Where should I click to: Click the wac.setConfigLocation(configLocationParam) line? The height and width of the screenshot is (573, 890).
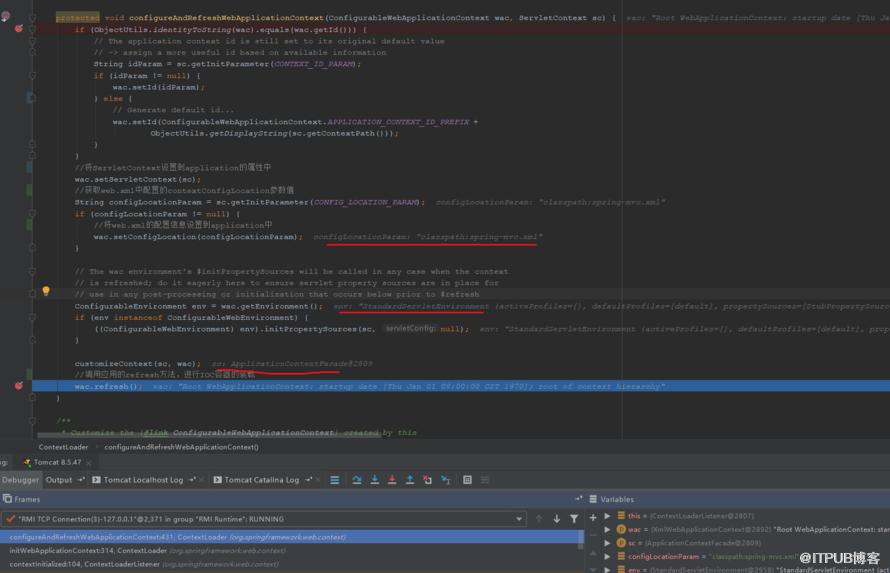198,237
